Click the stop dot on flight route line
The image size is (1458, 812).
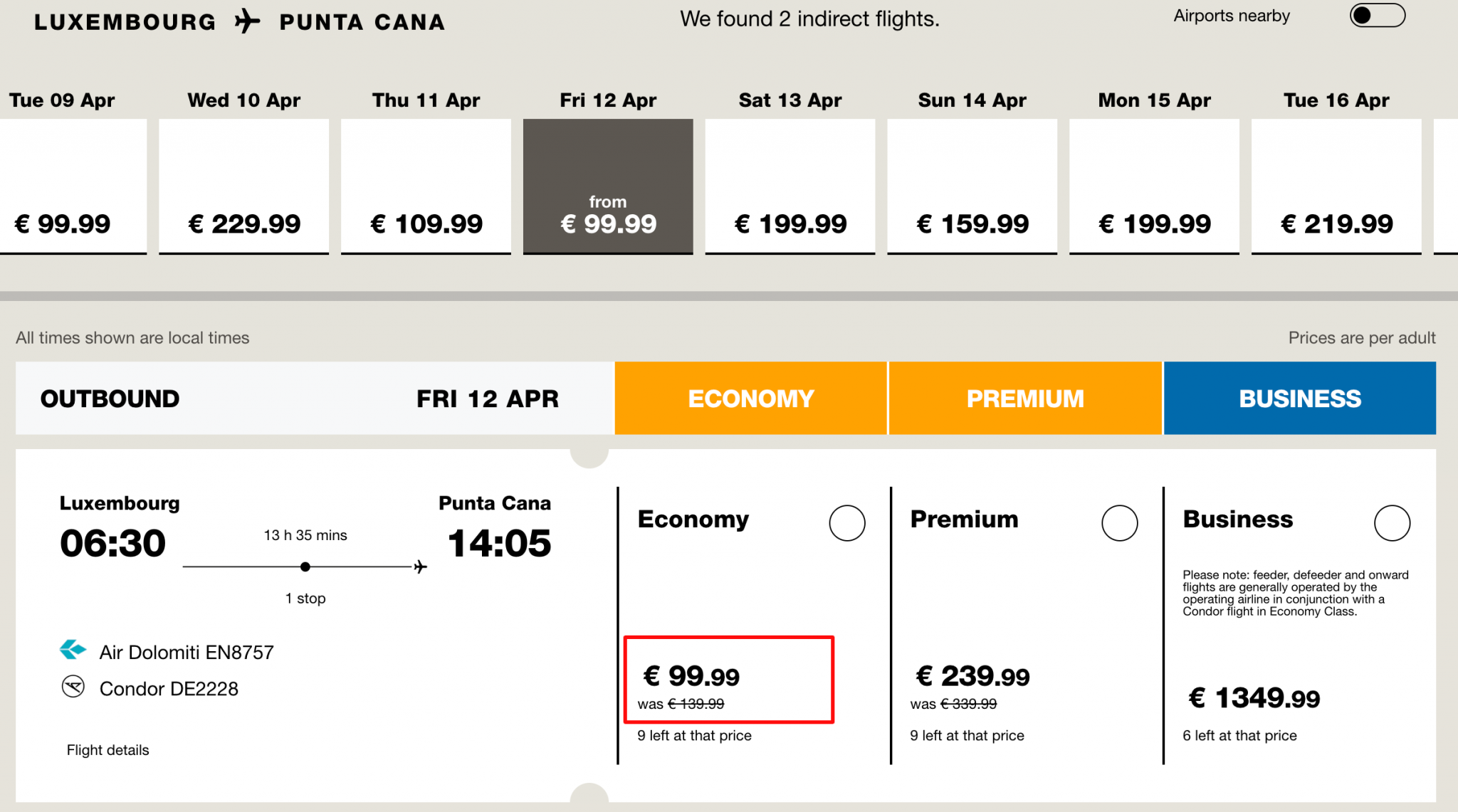click(305, 567)
